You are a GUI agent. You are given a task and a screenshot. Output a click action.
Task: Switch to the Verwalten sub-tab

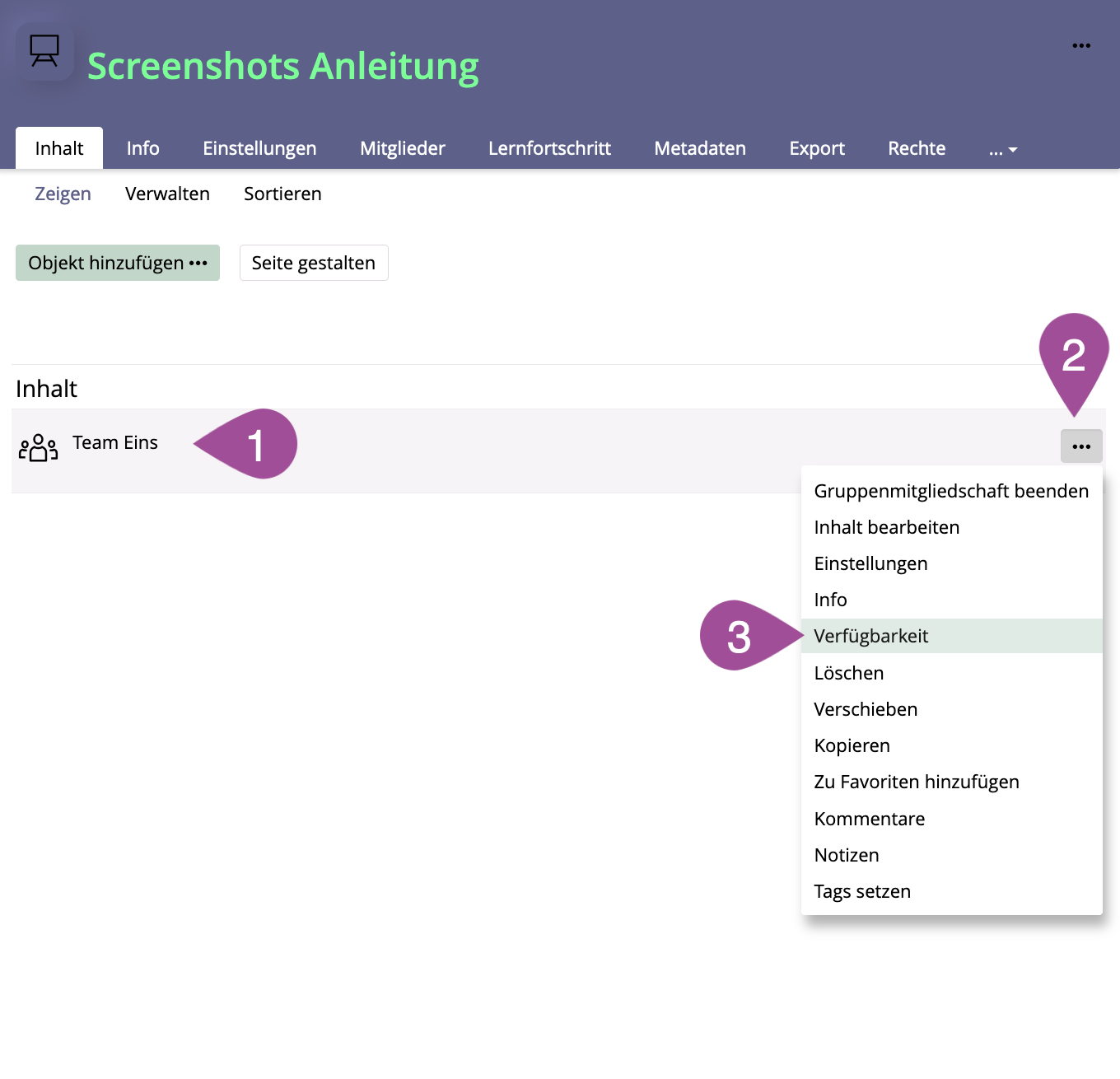tap(167, 194)
